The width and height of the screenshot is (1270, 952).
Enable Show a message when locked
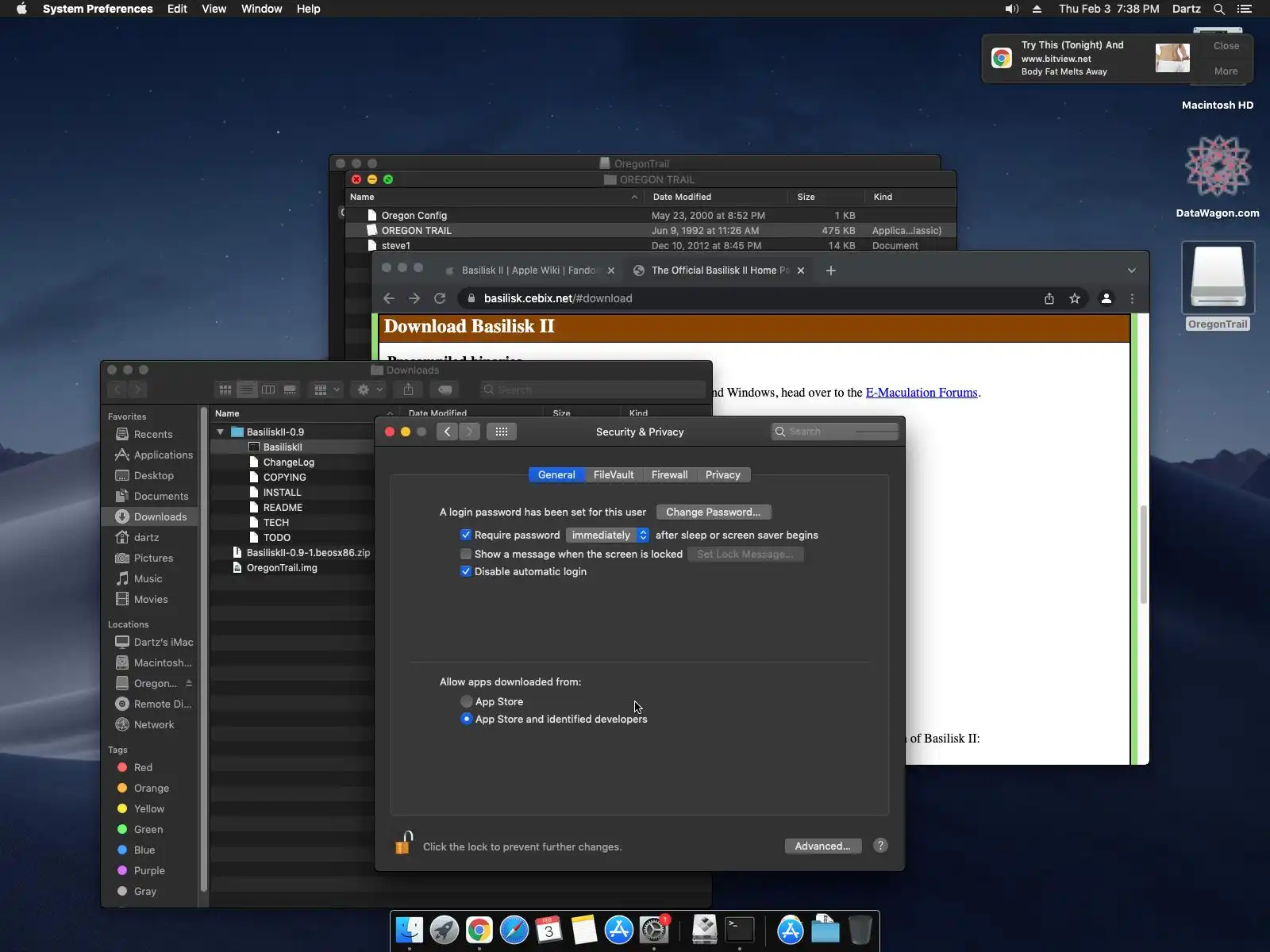pyautogui.click(x=466, y=554)
